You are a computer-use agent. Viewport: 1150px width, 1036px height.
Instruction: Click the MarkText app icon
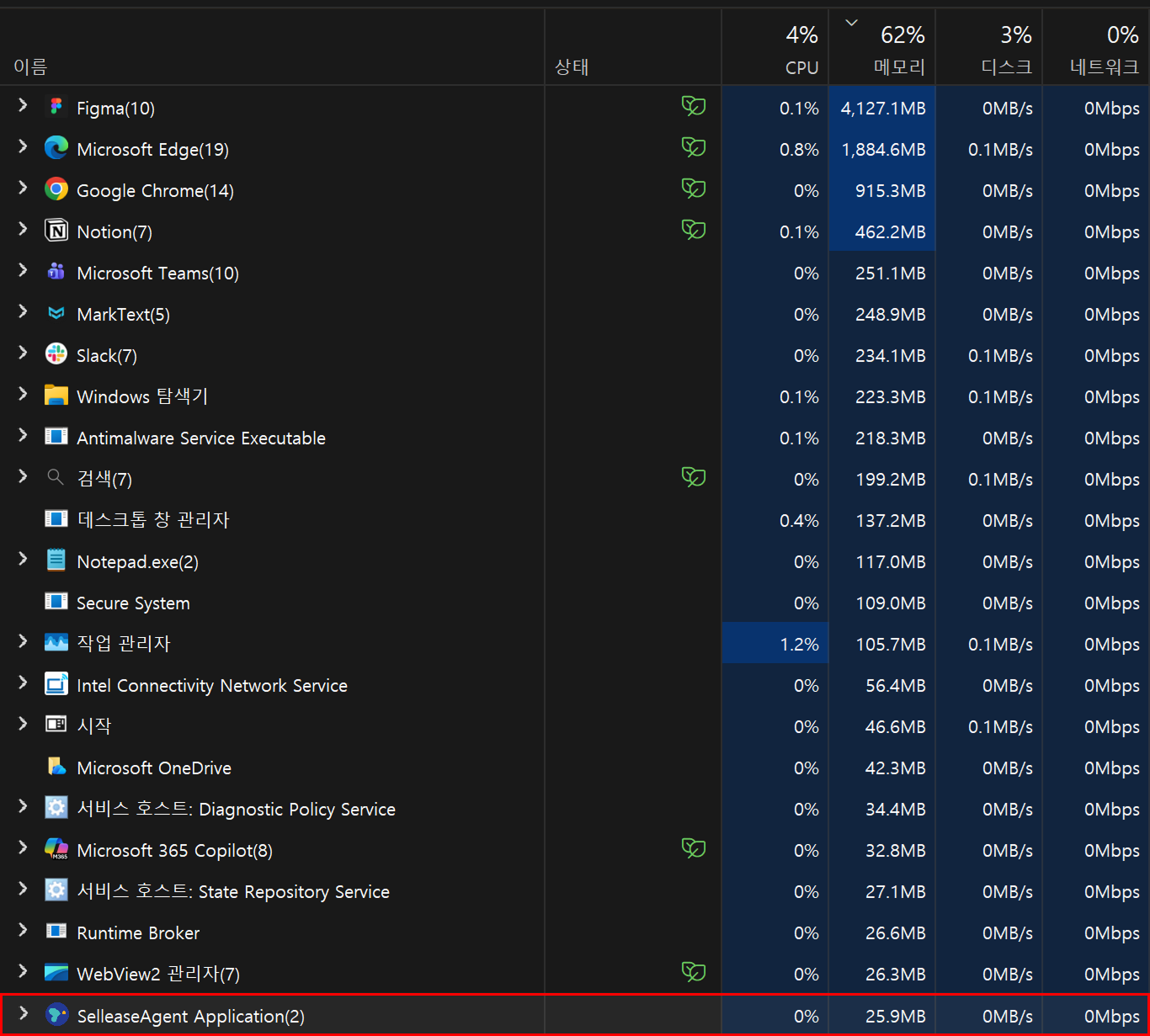point(56,313)
